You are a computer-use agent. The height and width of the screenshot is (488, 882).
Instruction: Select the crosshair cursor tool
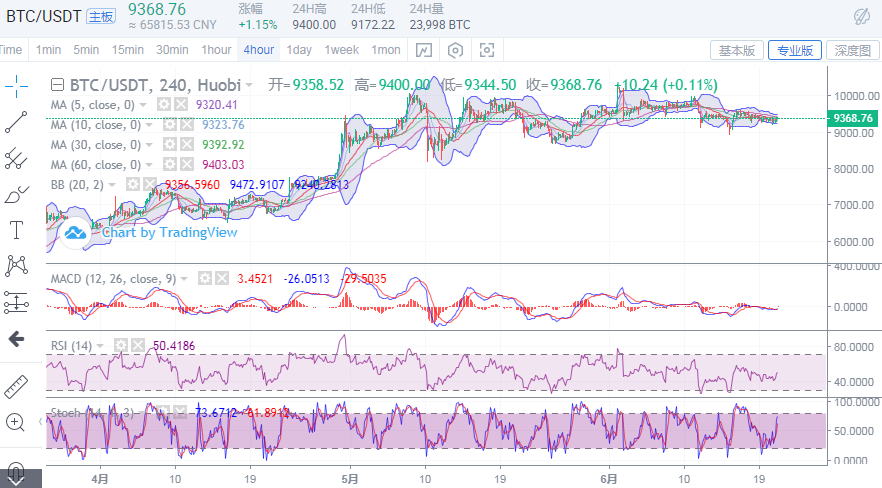(16, 86)
